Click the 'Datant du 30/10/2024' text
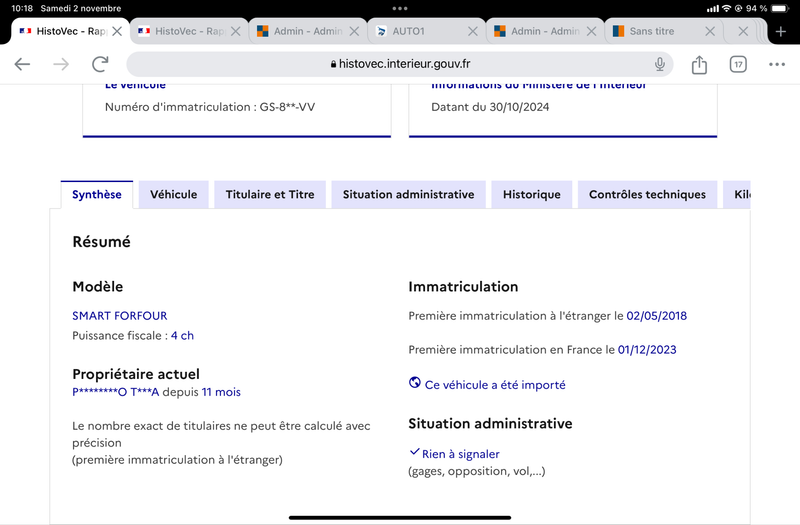This screenshot has width=800, height=525. click(x=490, y=107)
